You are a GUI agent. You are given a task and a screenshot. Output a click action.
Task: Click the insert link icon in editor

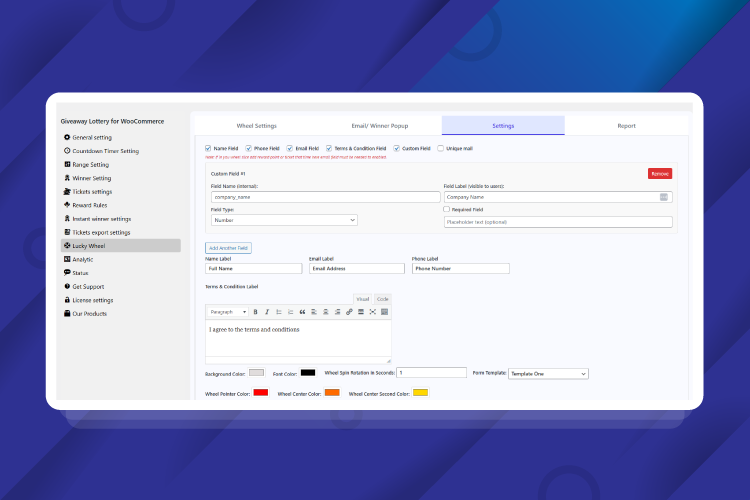349,312
